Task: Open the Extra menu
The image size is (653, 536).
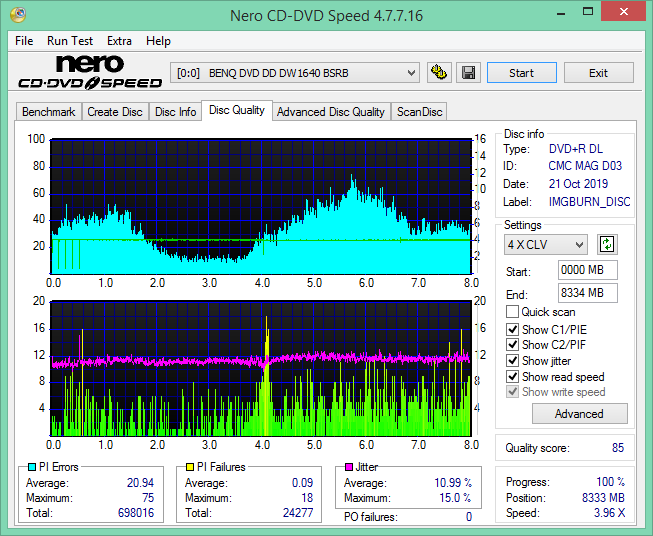Action: (x=120, y=41)
